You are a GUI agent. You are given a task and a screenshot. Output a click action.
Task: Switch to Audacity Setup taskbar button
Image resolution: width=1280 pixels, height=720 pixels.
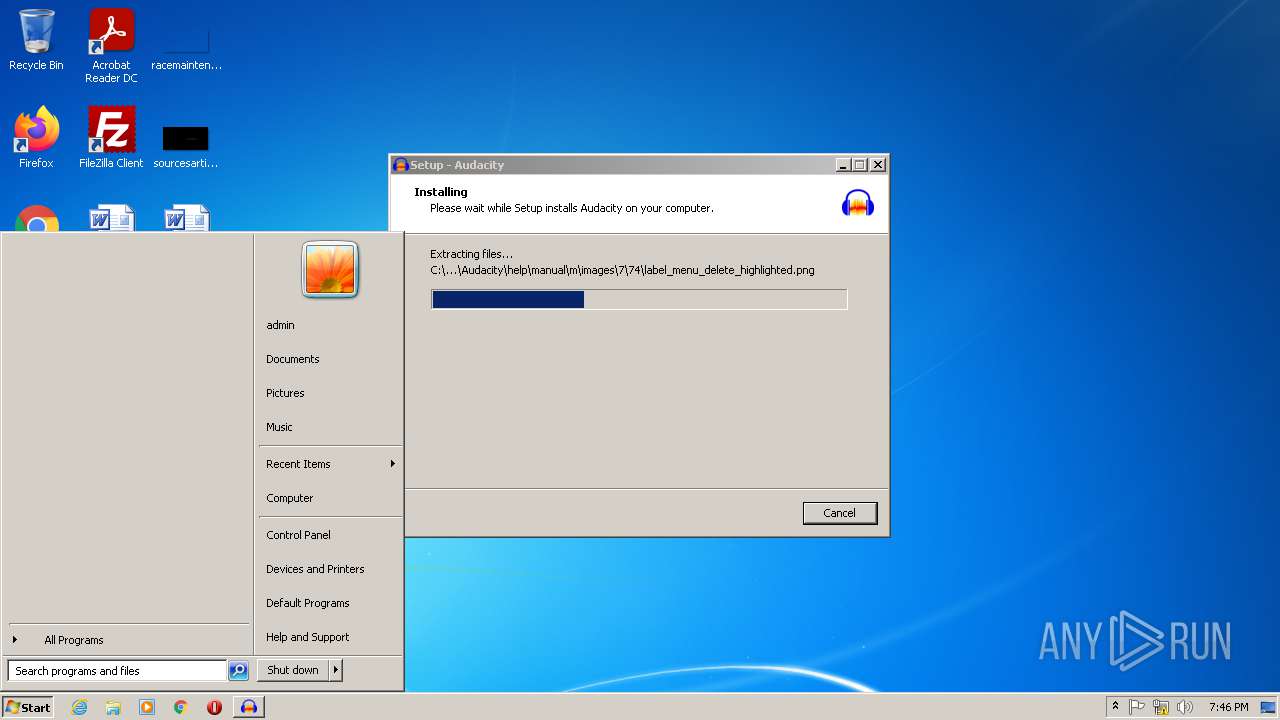[x=249, y=707]
